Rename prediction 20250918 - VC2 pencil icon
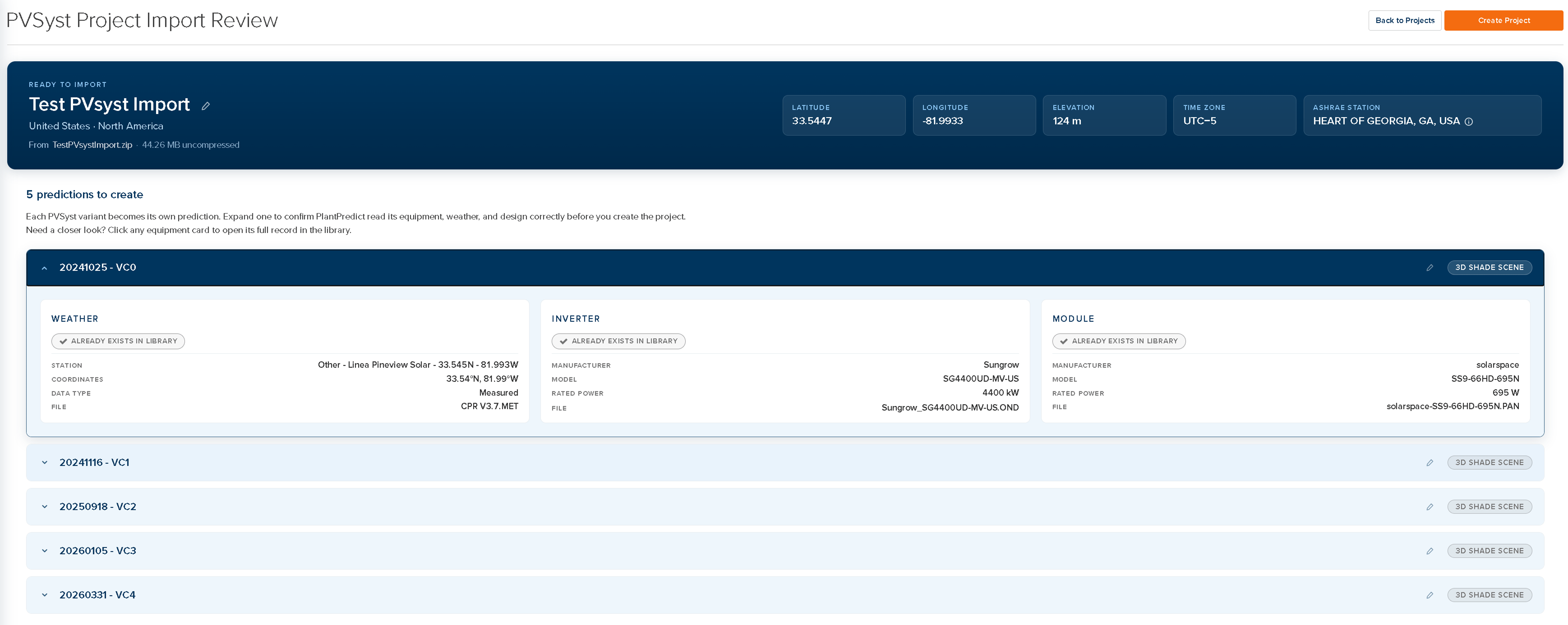Screen dimensions: 1568x625 pyautogui.click(x=1430, y=507)
